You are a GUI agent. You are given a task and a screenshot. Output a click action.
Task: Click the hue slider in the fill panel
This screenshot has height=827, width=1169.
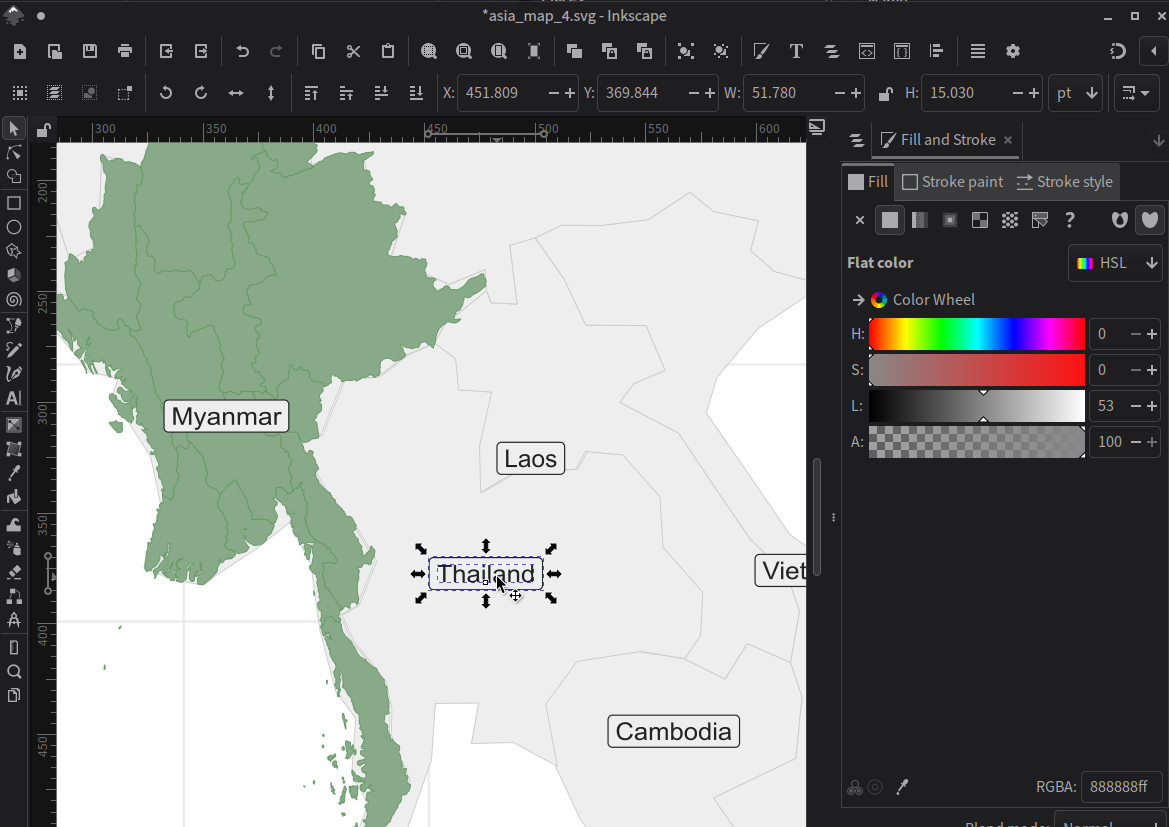pos(977,333)
